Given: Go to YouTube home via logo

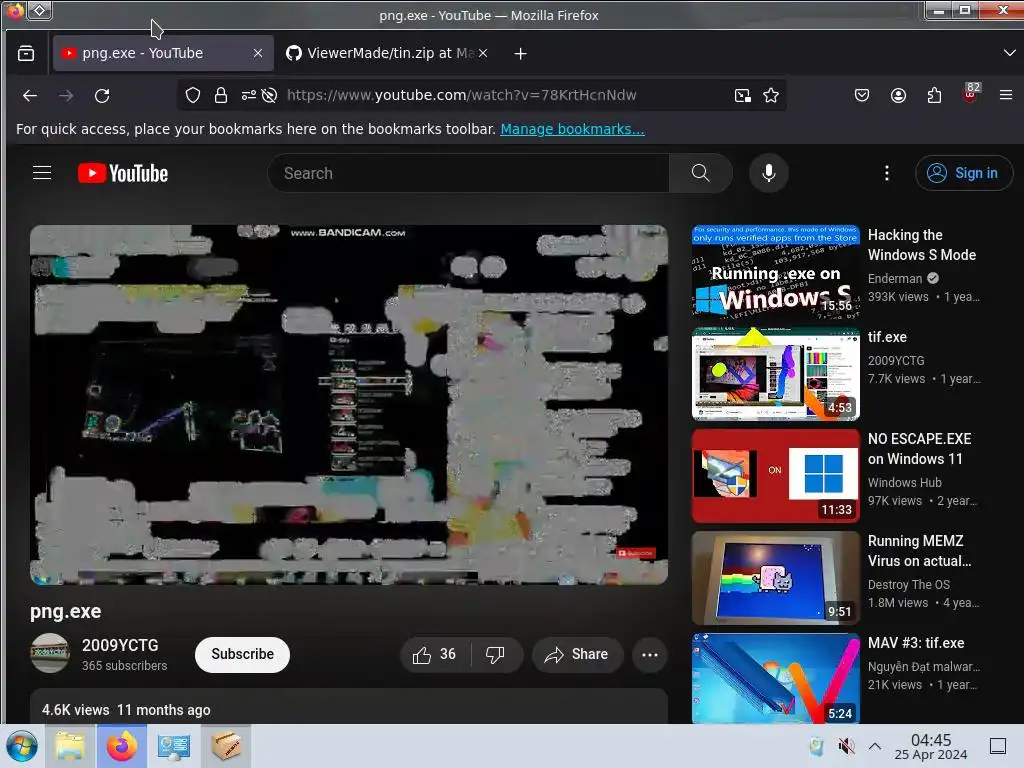Looking at the screenshot, I should [123, 173].
